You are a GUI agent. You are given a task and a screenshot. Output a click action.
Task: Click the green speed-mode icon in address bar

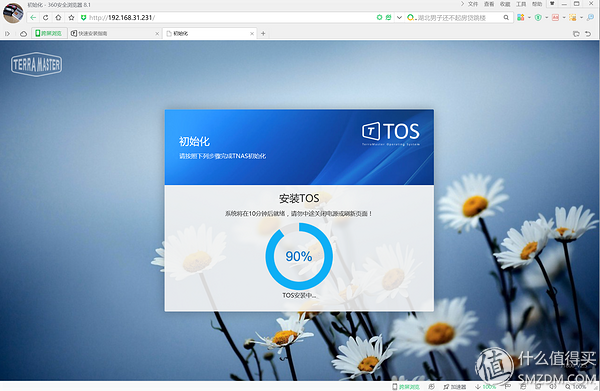click(388, 18)
